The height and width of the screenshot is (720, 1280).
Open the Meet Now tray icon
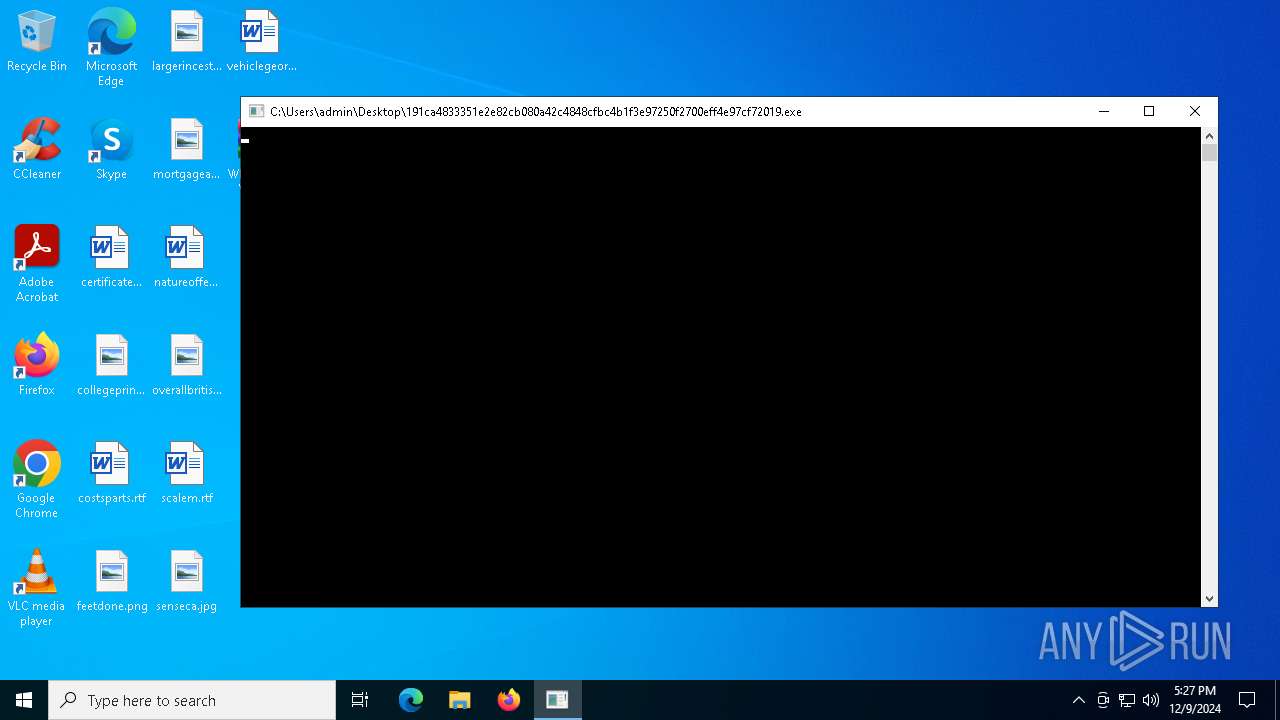click(1103, 700)
